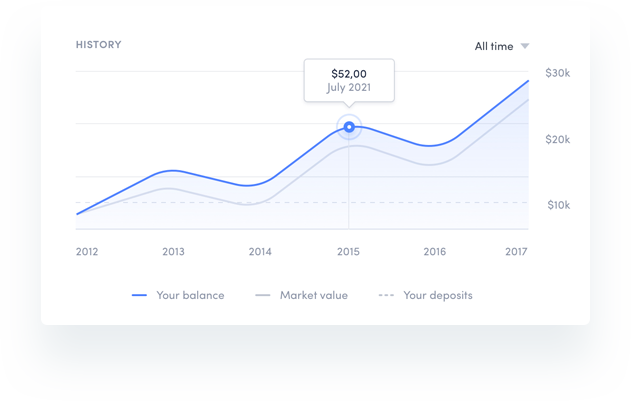Click the $10k y-axis label

click(x=558, y=205)
